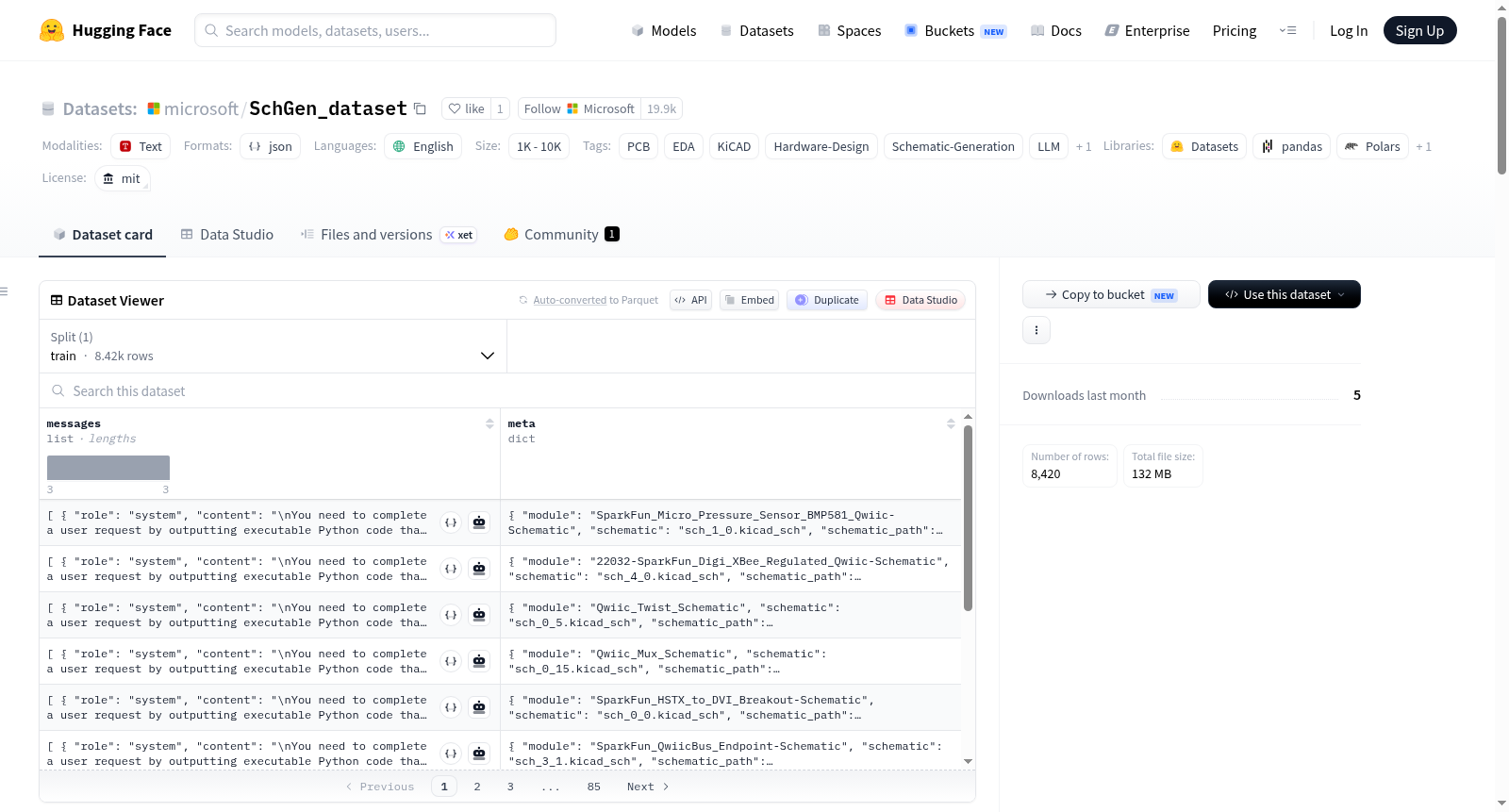Image resolution: width=1509 pixels, height=812 pixels.
Task: Open Spaces in the top navigation
Action: click(850, 30)
